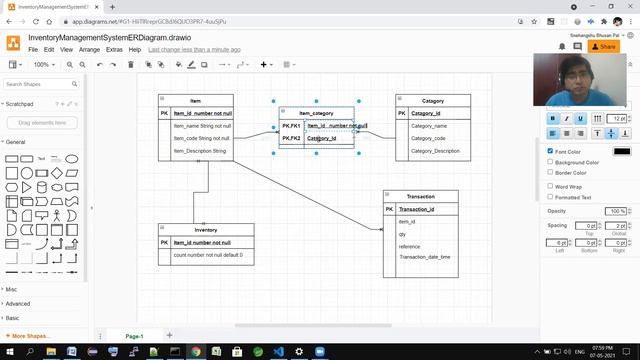Open the Help menu

pyautogui.click(x=135, y=49)
